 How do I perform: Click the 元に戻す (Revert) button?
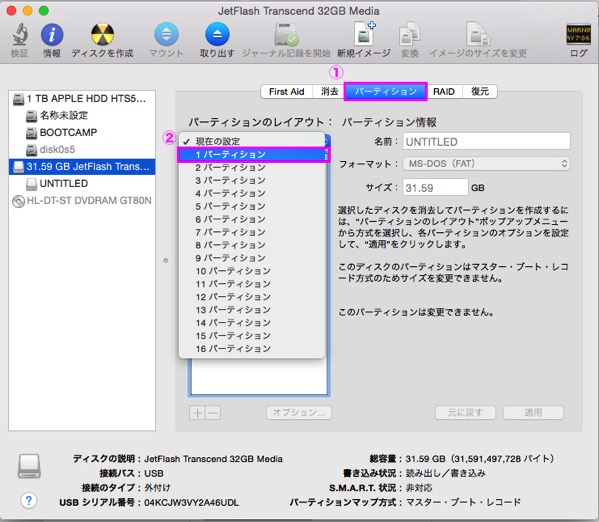(x=465, y=413)
